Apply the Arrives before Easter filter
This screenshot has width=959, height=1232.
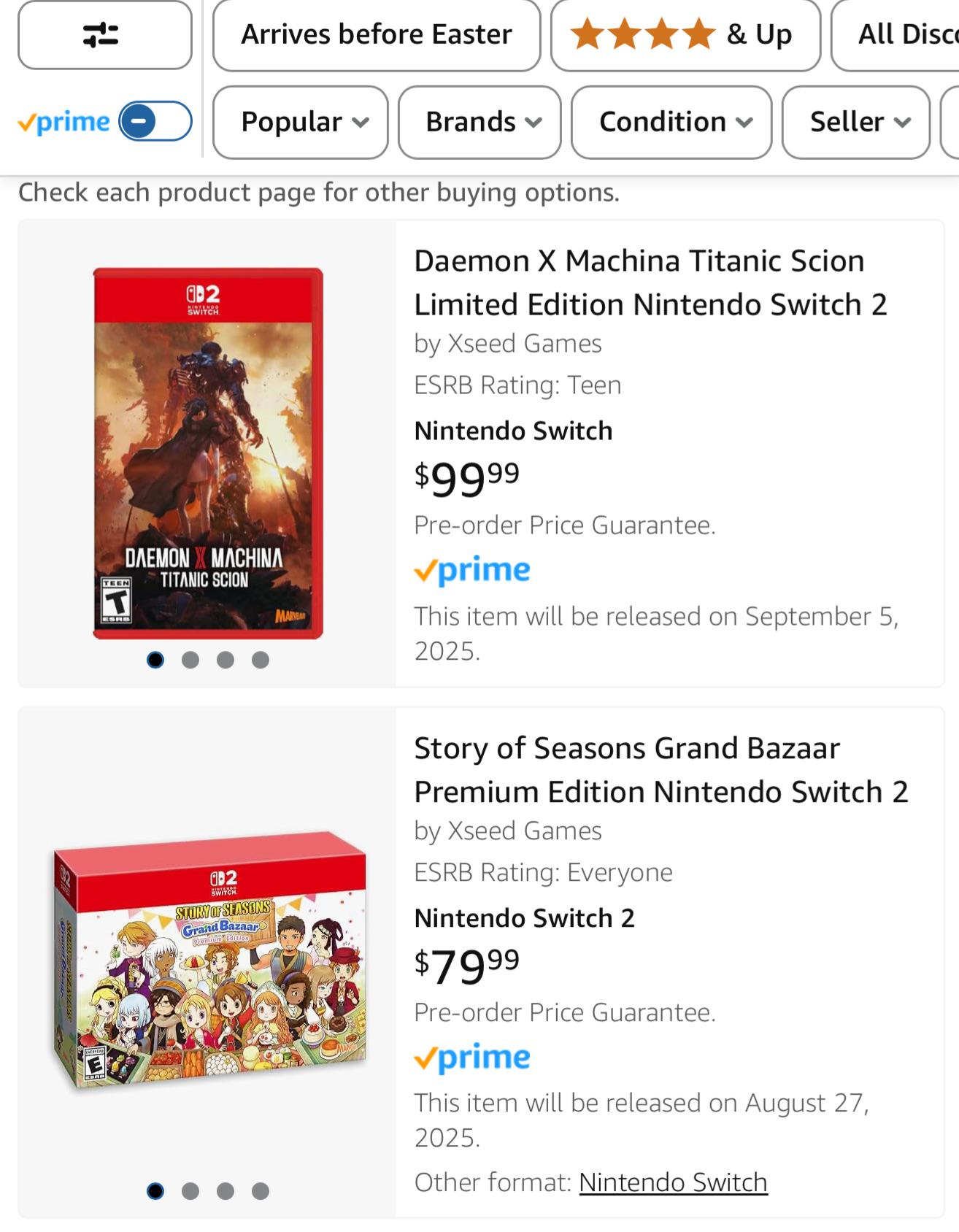click(377, 34)
